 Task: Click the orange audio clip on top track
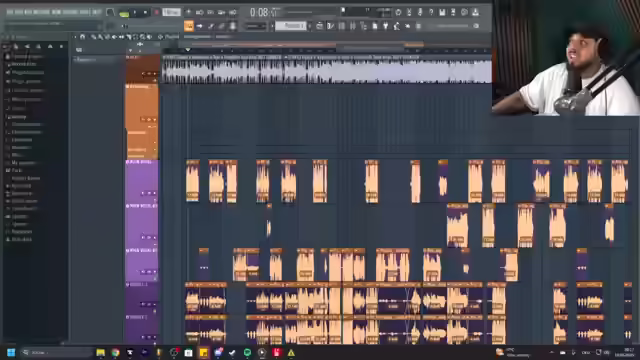(327, 70)
